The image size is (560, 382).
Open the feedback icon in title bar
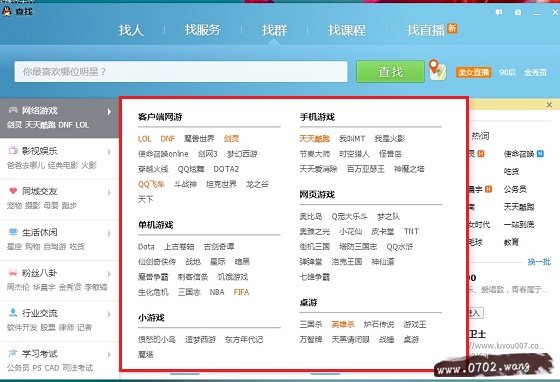point(499,13)
